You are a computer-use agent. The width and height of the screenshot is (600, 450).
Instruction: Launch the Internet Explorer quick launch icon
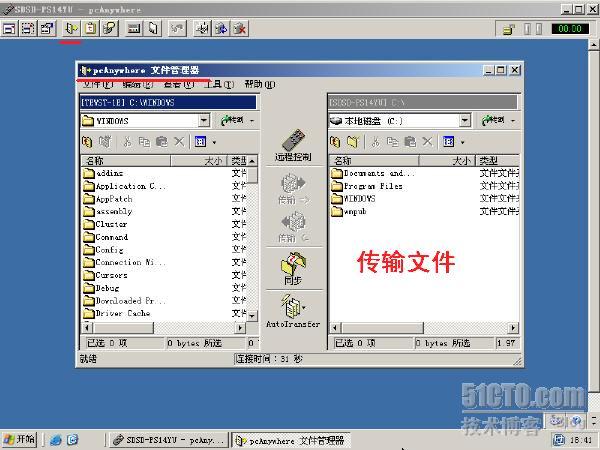pos(56,440)
